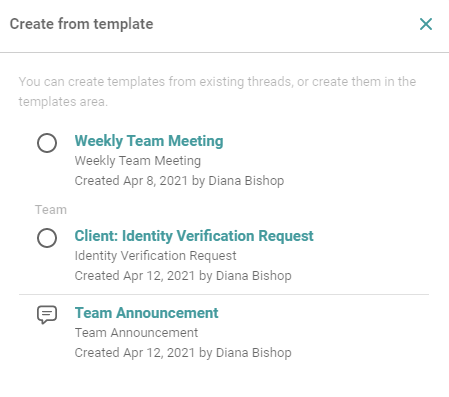The image size is (449, 397).
Task: Open the Team Announcement template title
Action: point(146,313)
